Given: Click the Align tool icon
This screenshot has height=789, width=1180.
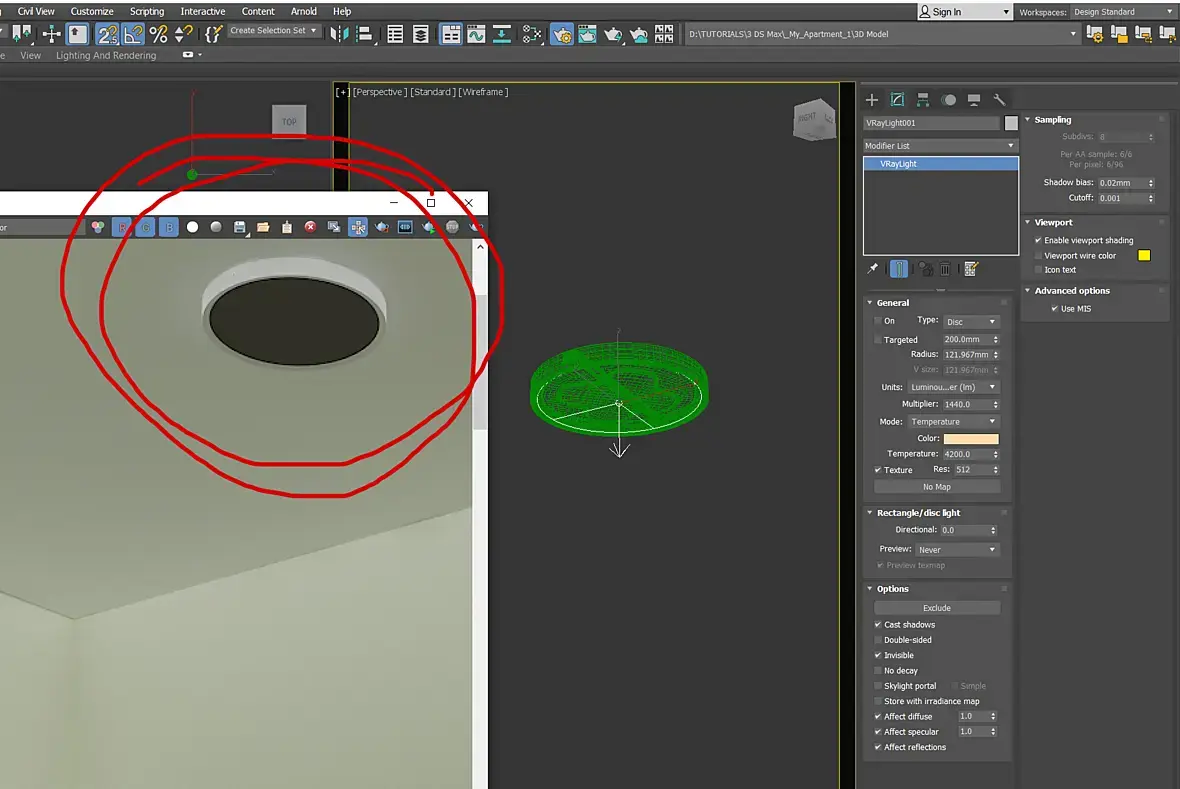Looking at the screenshot, I should tap(364, 34).
